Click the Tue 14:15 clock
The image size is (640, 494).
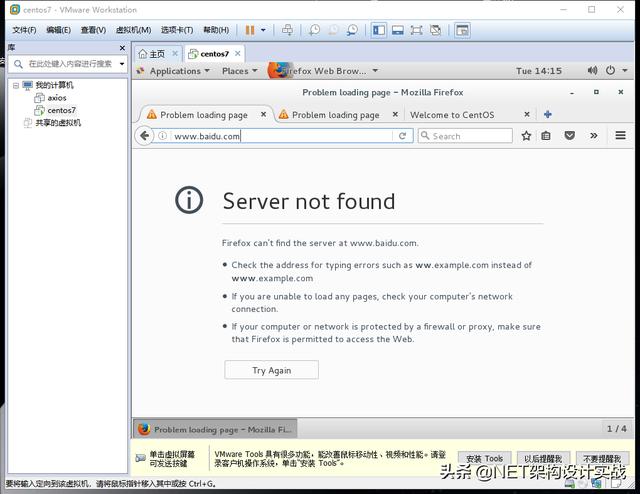[539, 71]
